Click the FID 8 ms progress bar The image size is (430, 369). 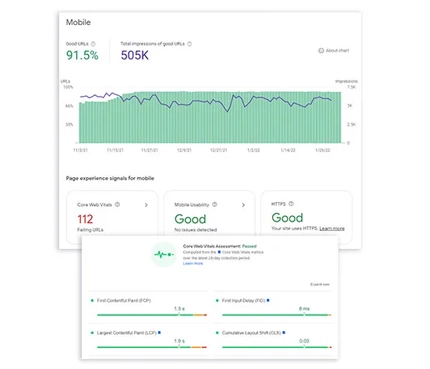277,315
